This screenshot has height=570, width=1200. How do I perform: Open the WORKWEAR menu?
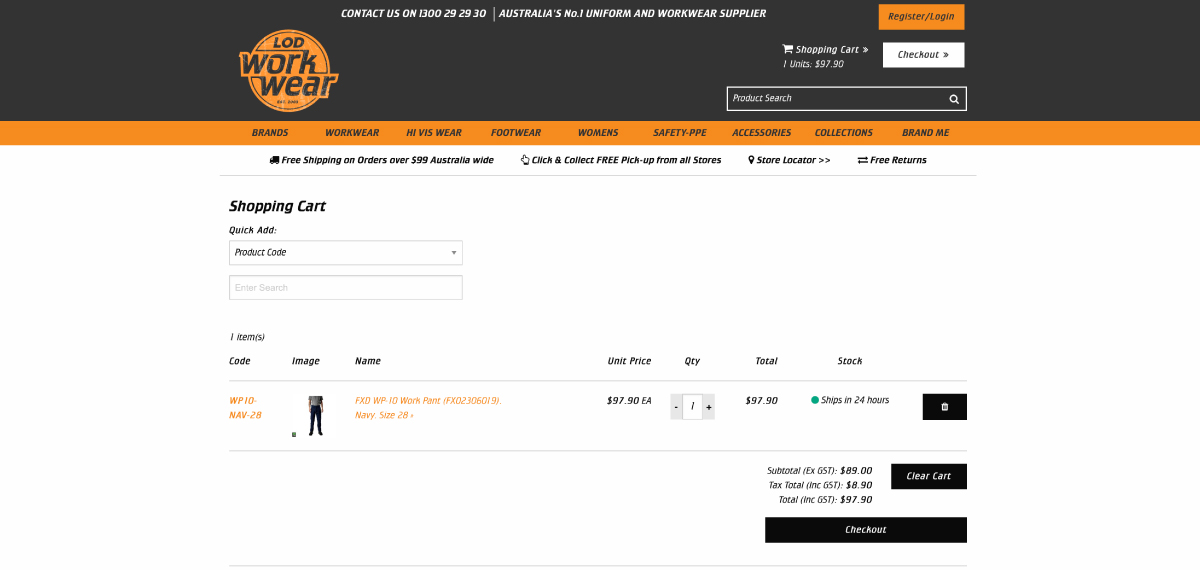[x=352, y=133]
